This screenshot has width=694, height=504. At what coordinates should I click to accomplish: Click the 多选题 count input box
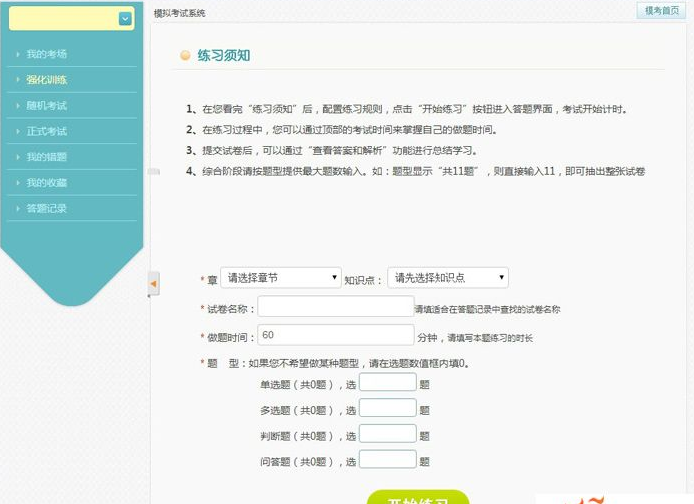388,408
